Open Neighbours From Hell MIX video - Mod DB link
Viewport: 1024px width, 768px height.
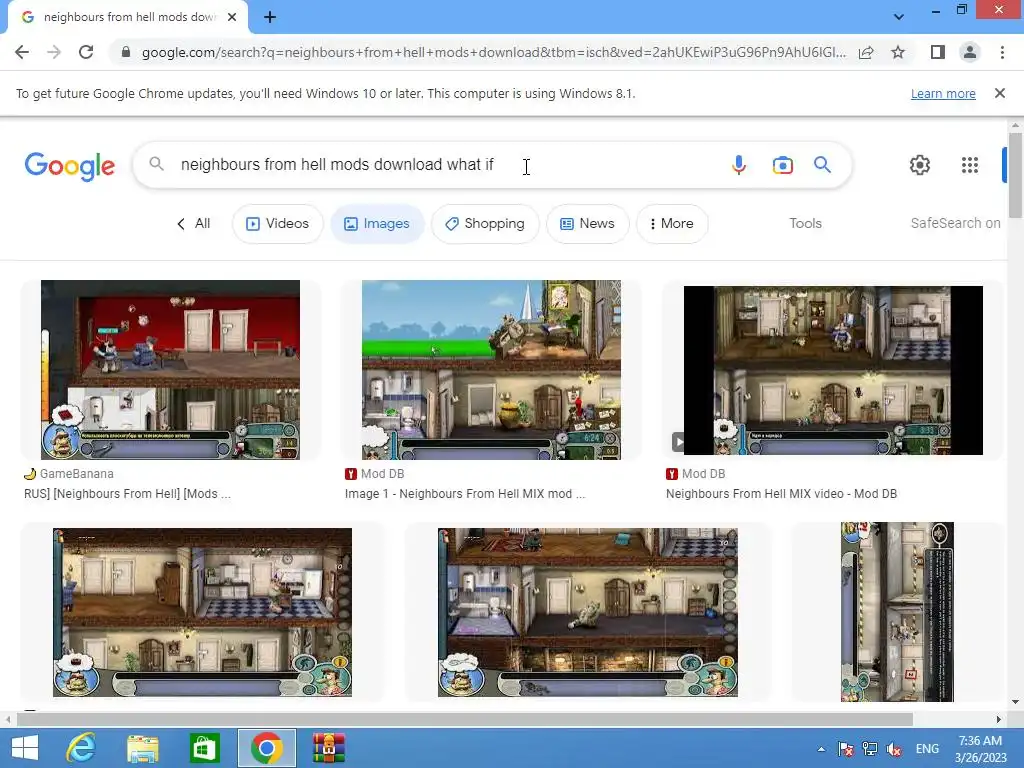click(x=781, y=494)
